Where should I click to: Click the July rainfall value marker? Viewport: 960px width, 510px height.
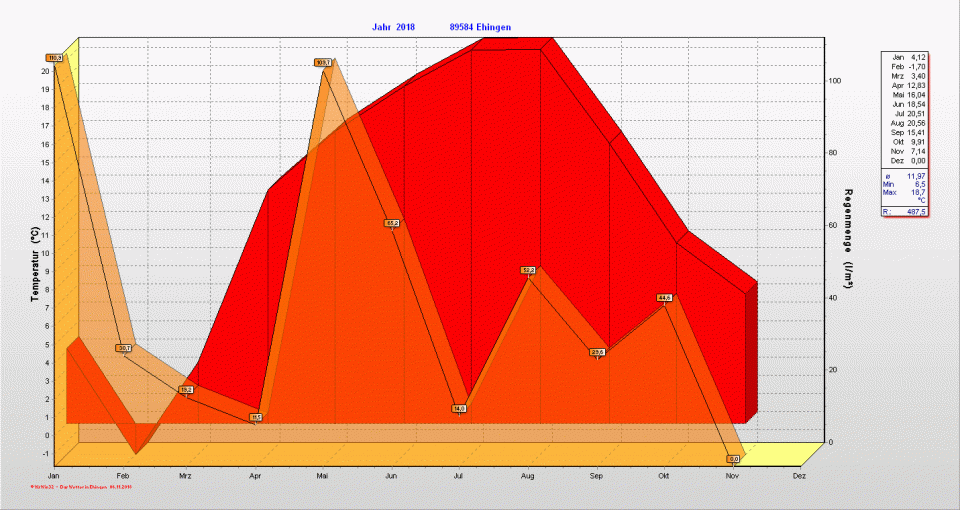[460, 408]
